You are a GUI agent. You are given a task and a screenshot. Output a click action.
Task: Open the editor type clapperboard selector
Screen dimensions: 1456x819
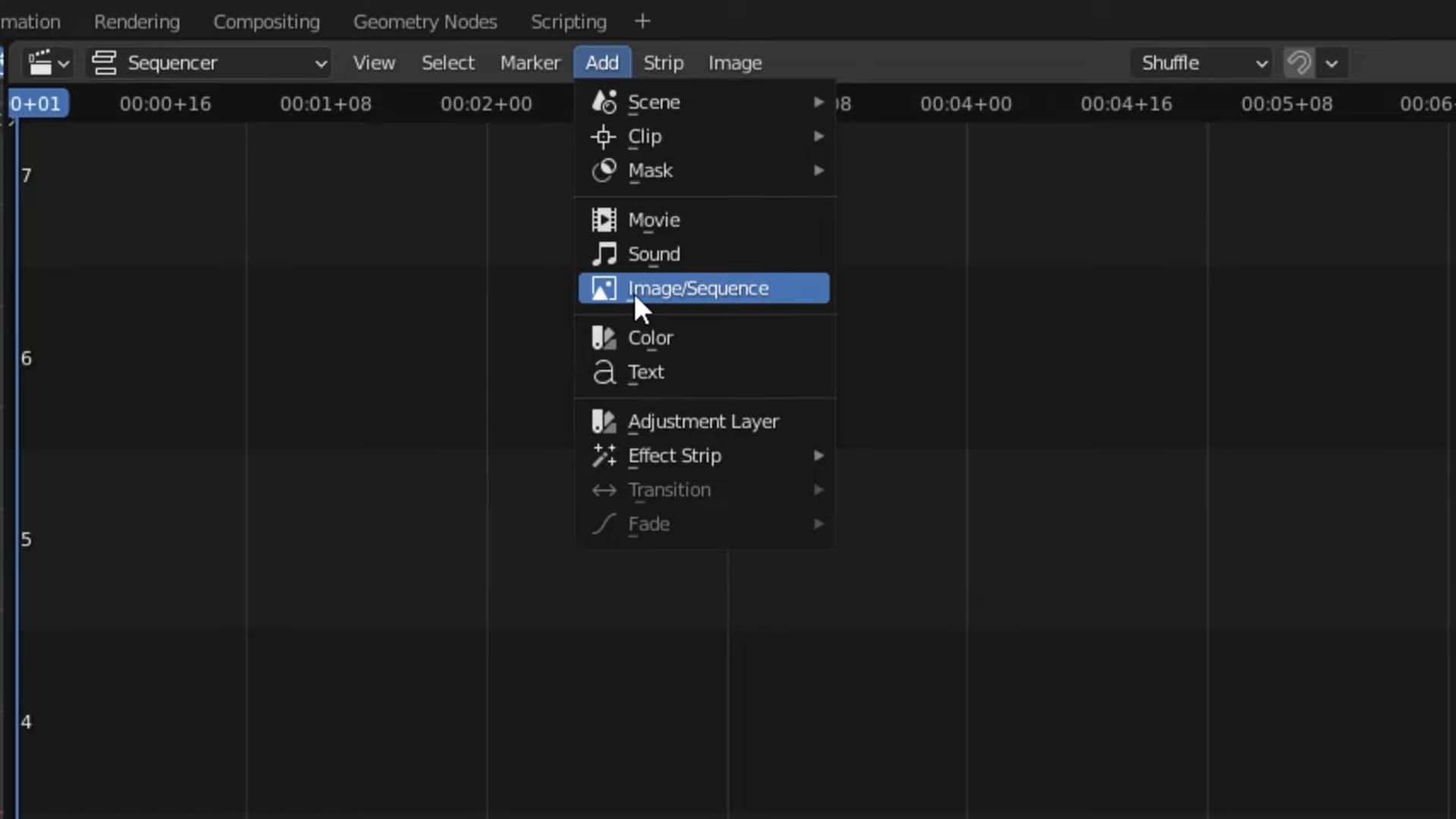pyautogui.click(x=48, y=63)
